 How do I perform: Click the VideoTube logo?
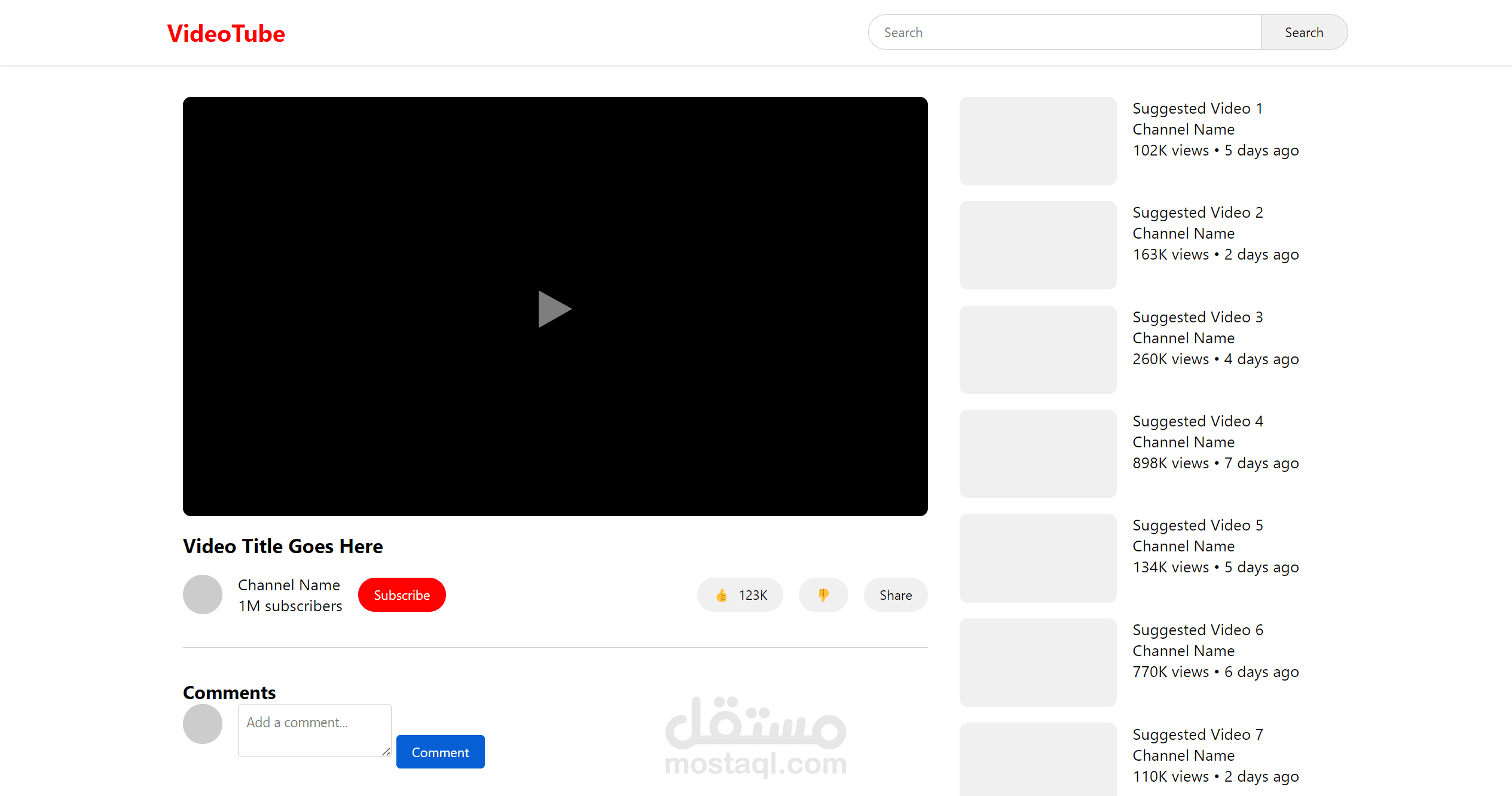coord(226,33)
